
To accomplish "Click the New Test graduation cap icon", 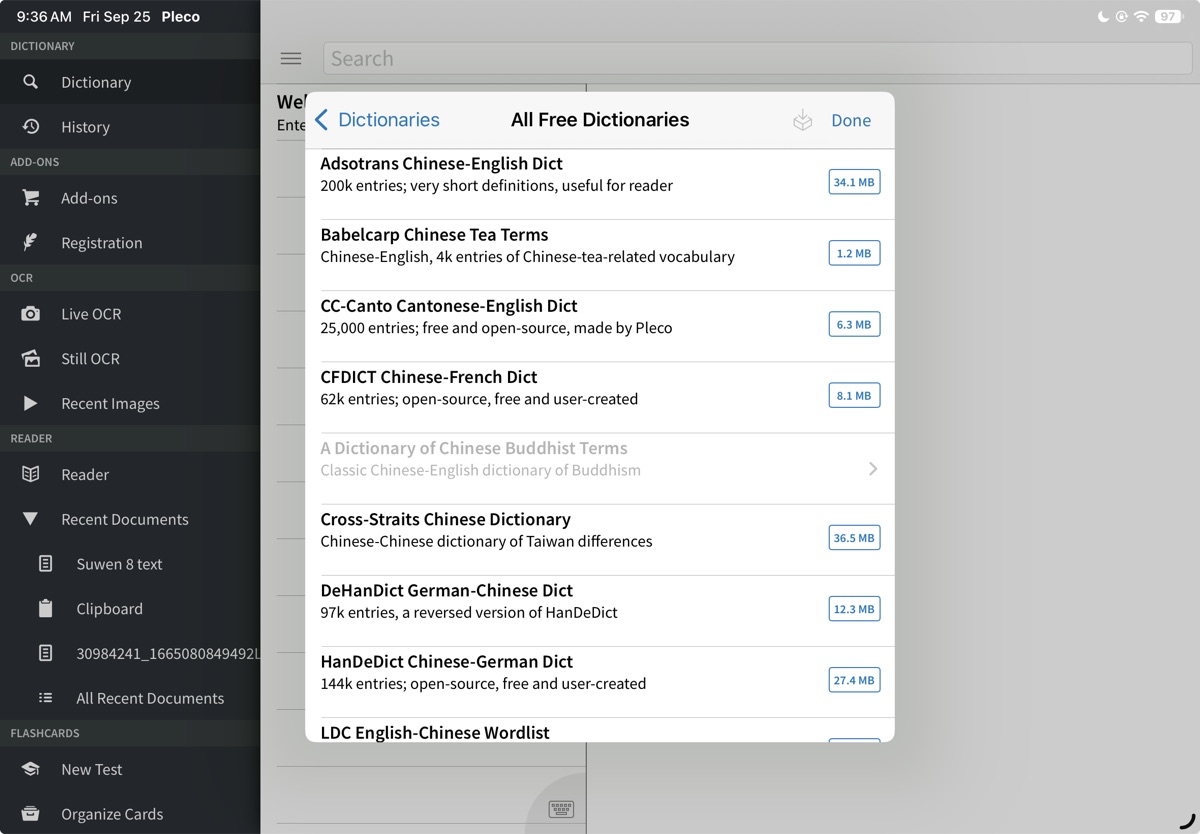I will [31, 769].
